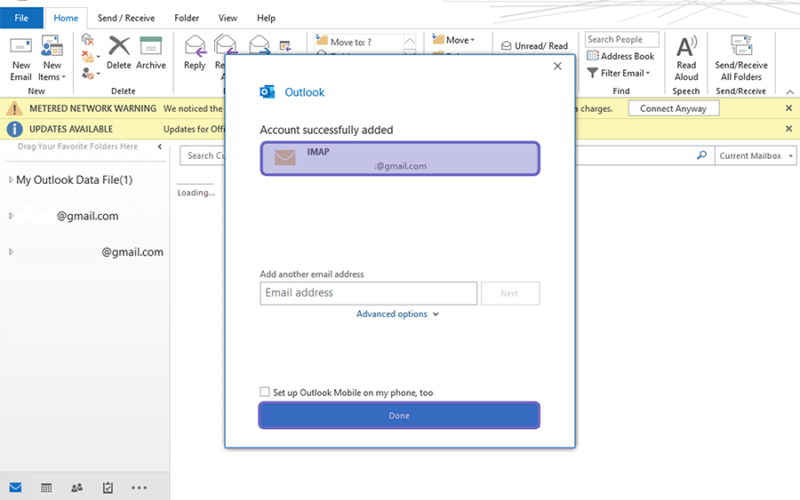Click the Filter Email funnel icon
This screenshot has height=500, width=800.
pyautogui.click(x=592, y=73)
